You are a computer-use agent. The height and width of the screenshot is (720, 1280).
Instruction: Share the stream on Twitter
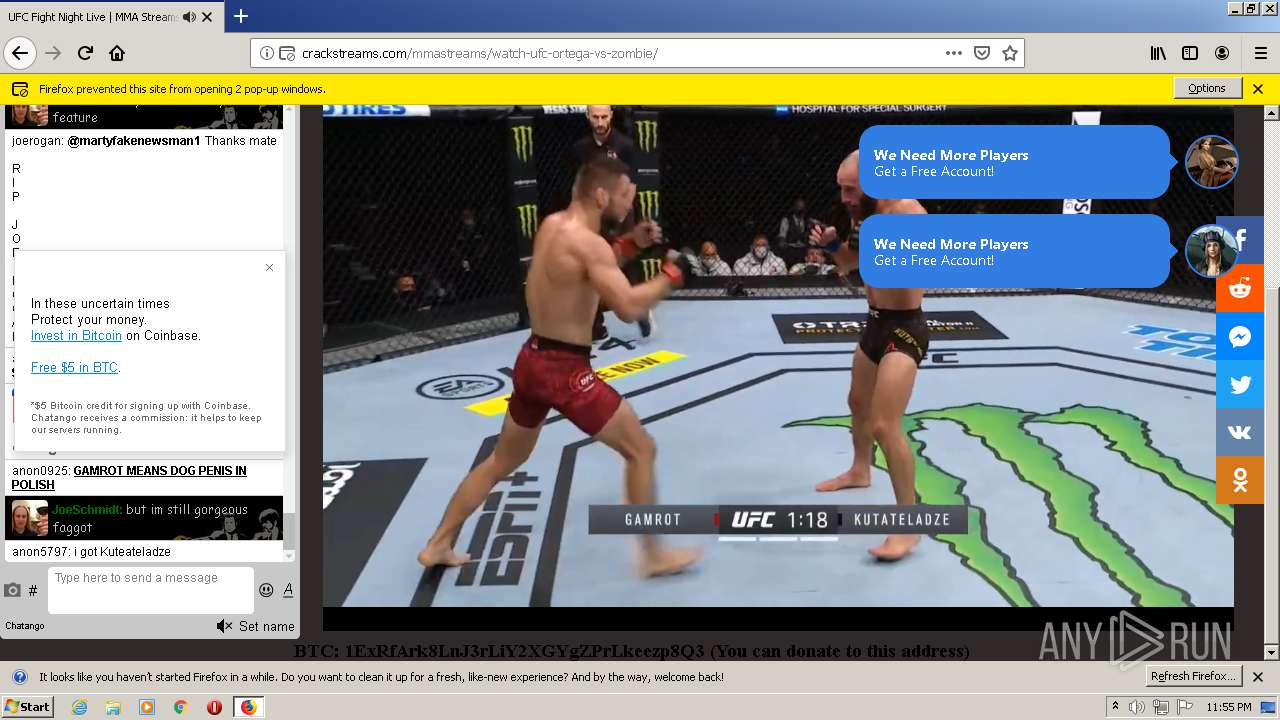tap(1240, 384)
